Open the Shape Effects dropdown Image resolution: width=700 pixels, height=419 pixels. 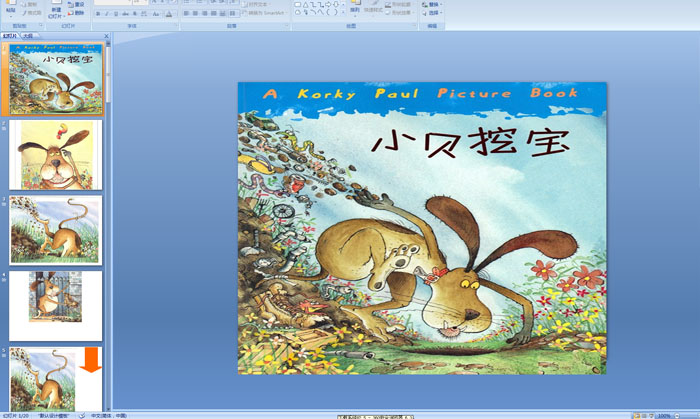pos(399,12)
